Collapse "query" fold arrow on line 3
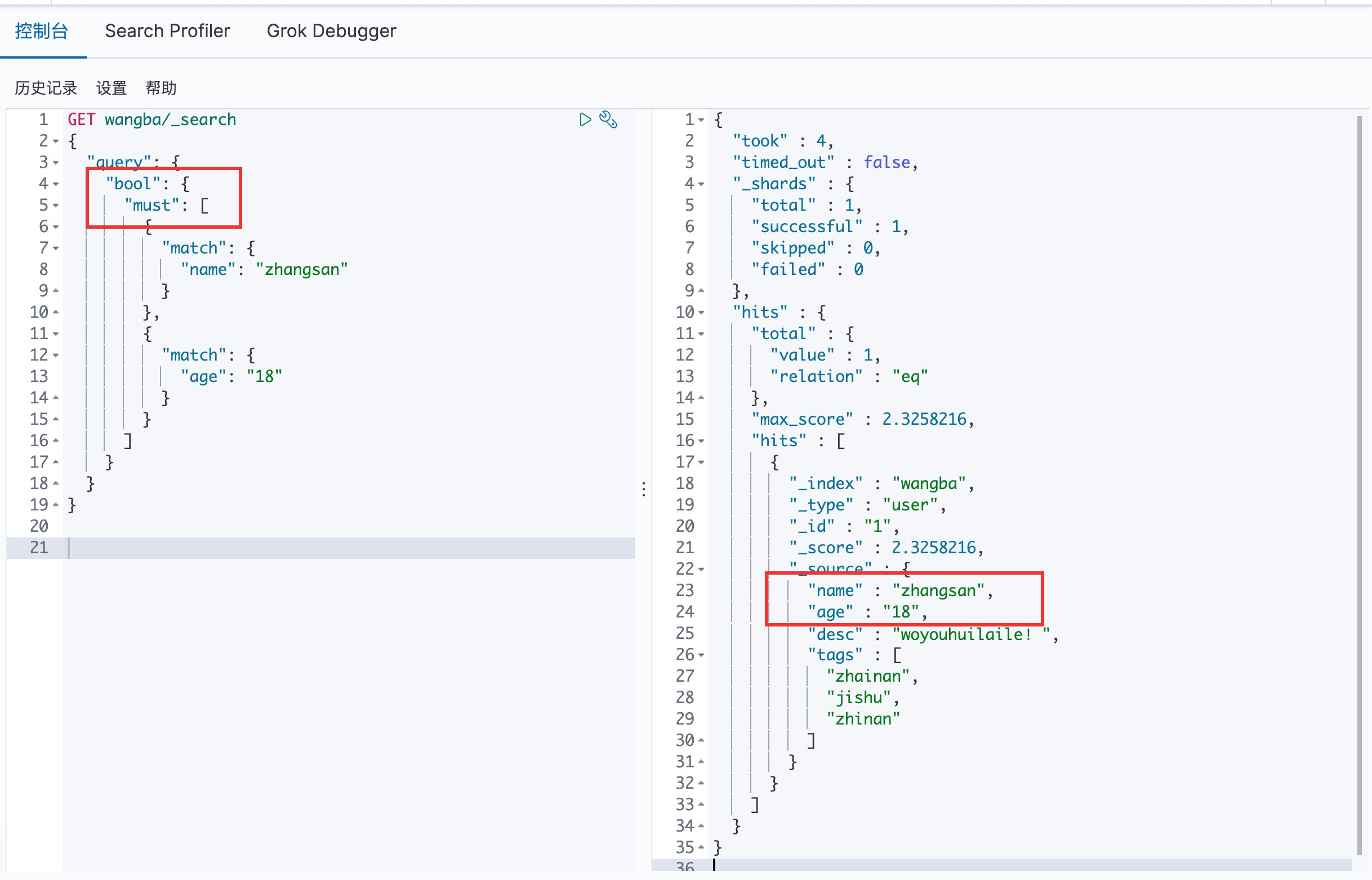 [x=56, y=163]
